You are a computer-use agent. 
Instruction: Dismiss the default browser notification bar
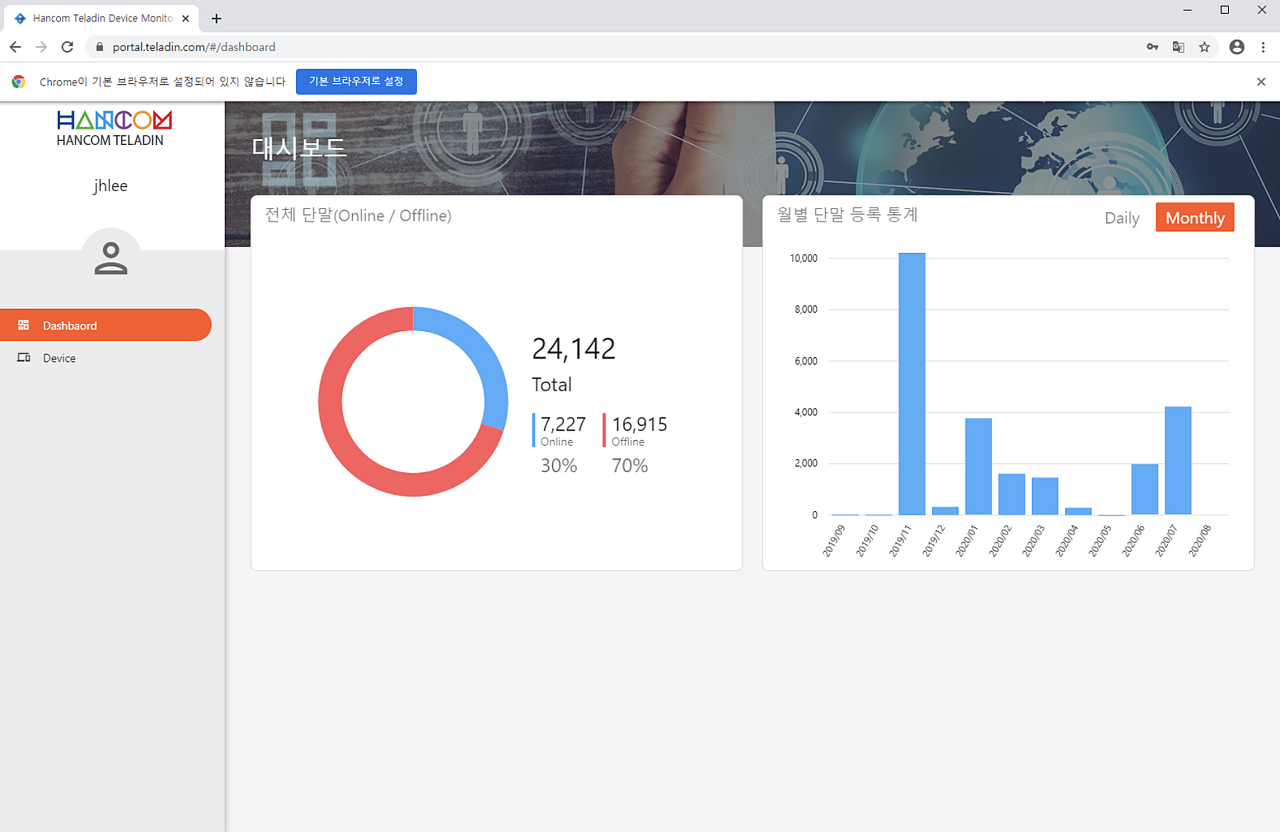click(1261, 82)
